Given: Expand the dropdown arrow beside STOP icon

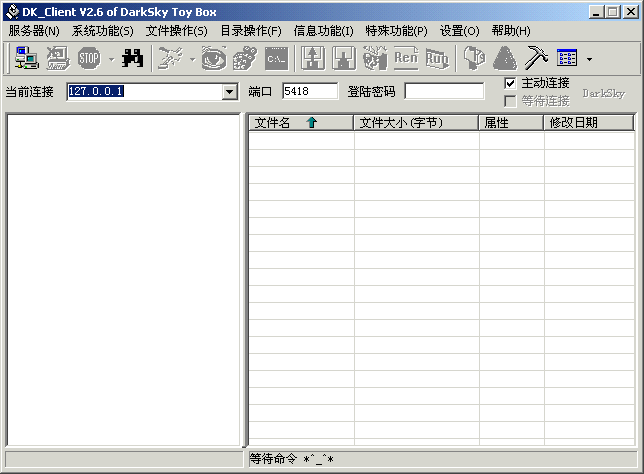Looking at the screenshot, I should [110, 59].
